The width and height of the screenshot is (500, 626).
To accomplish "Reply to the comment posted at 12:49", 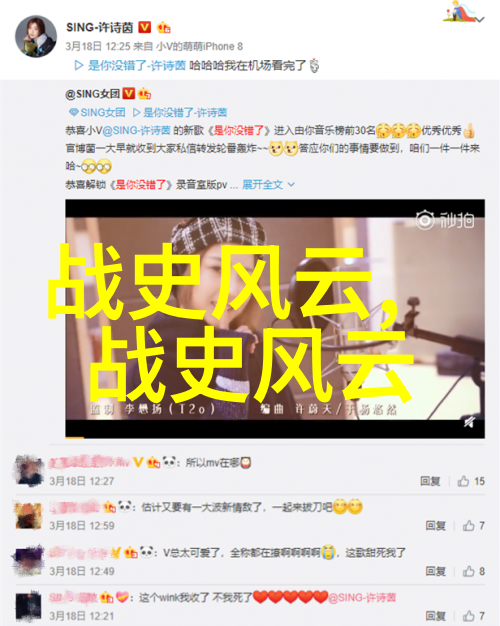I will coord(435,571).
